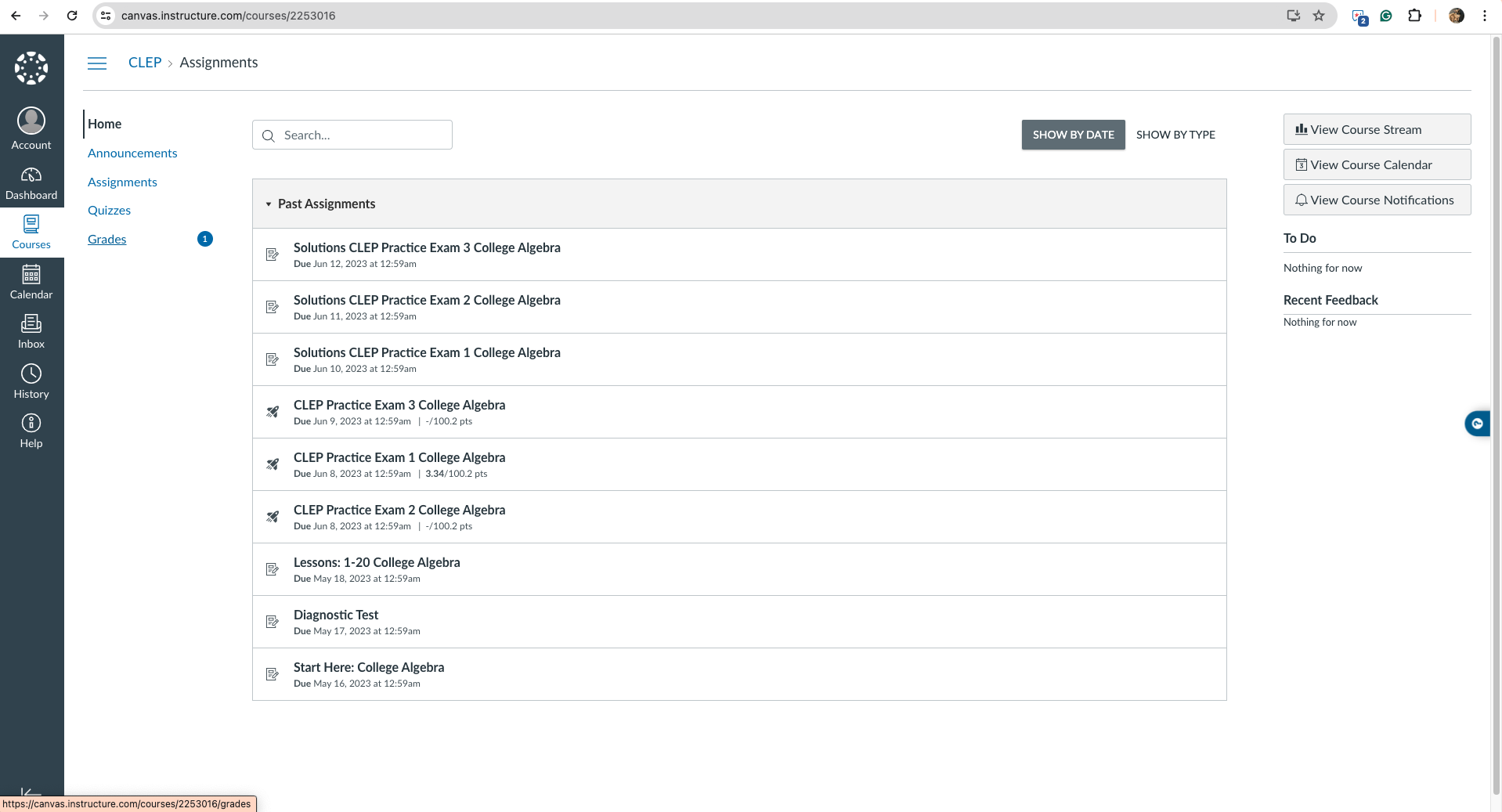1502x812 pixels.
Task: Click the browser profile avatar
Action: 1456,16
